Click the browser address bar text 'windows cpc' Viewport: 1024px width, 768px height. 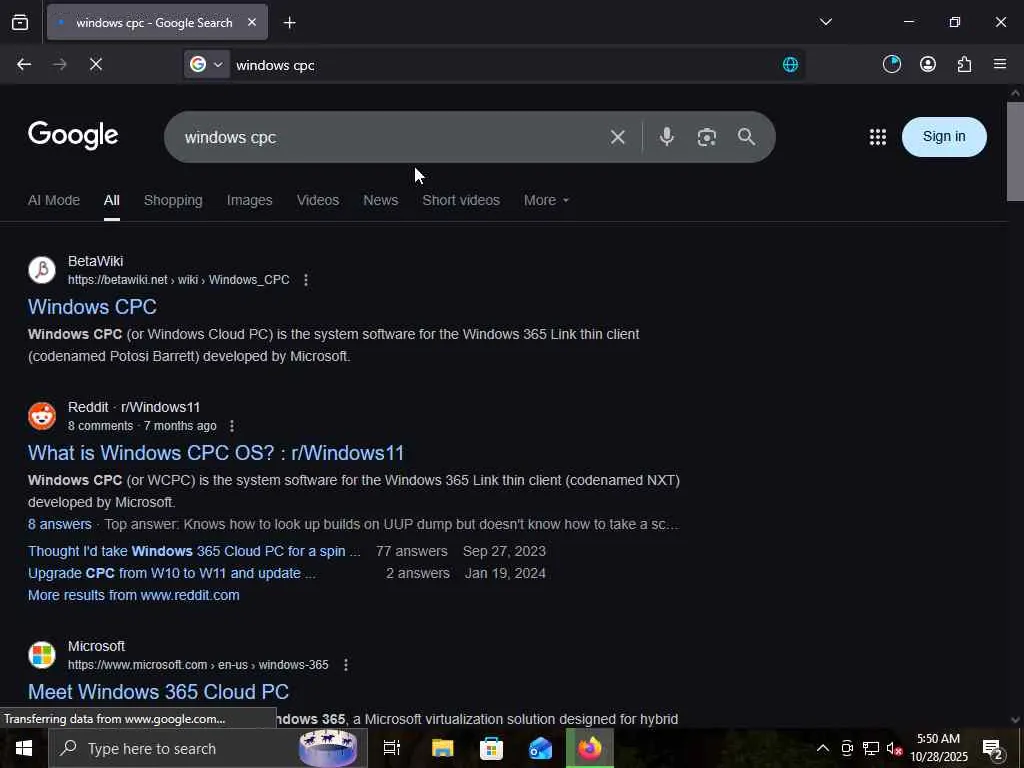tap(275, 65)
